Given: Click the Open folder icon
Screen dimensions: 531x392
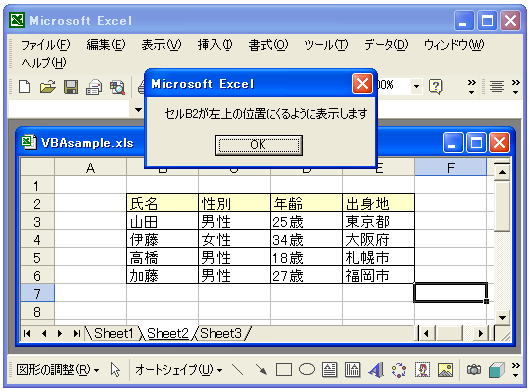Looking at the screenshot, I should coord(48,87).
